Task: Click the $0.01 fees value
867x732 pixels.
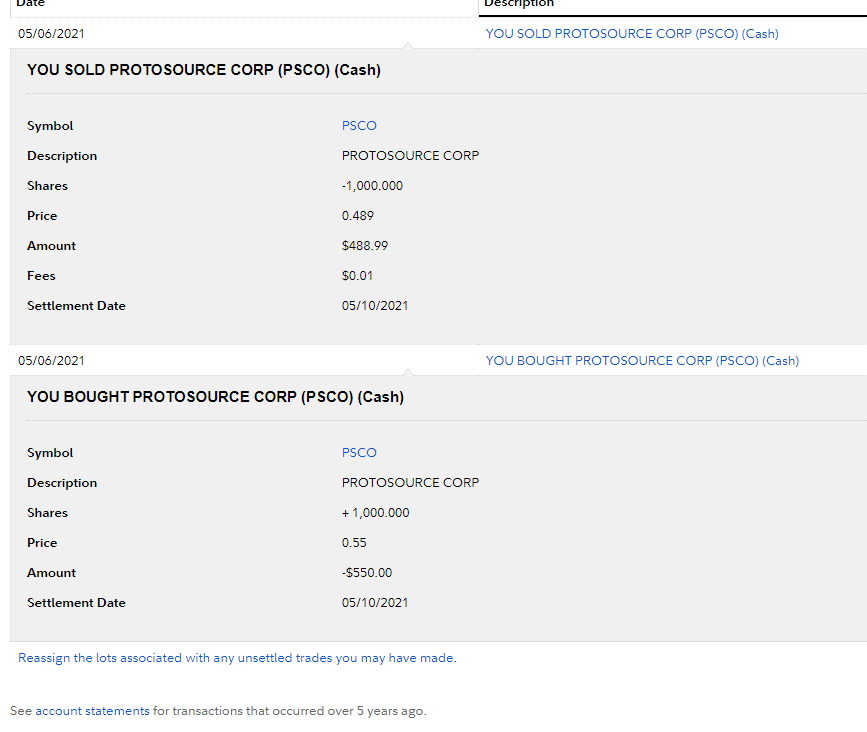Action: click(x=357, y=276)
